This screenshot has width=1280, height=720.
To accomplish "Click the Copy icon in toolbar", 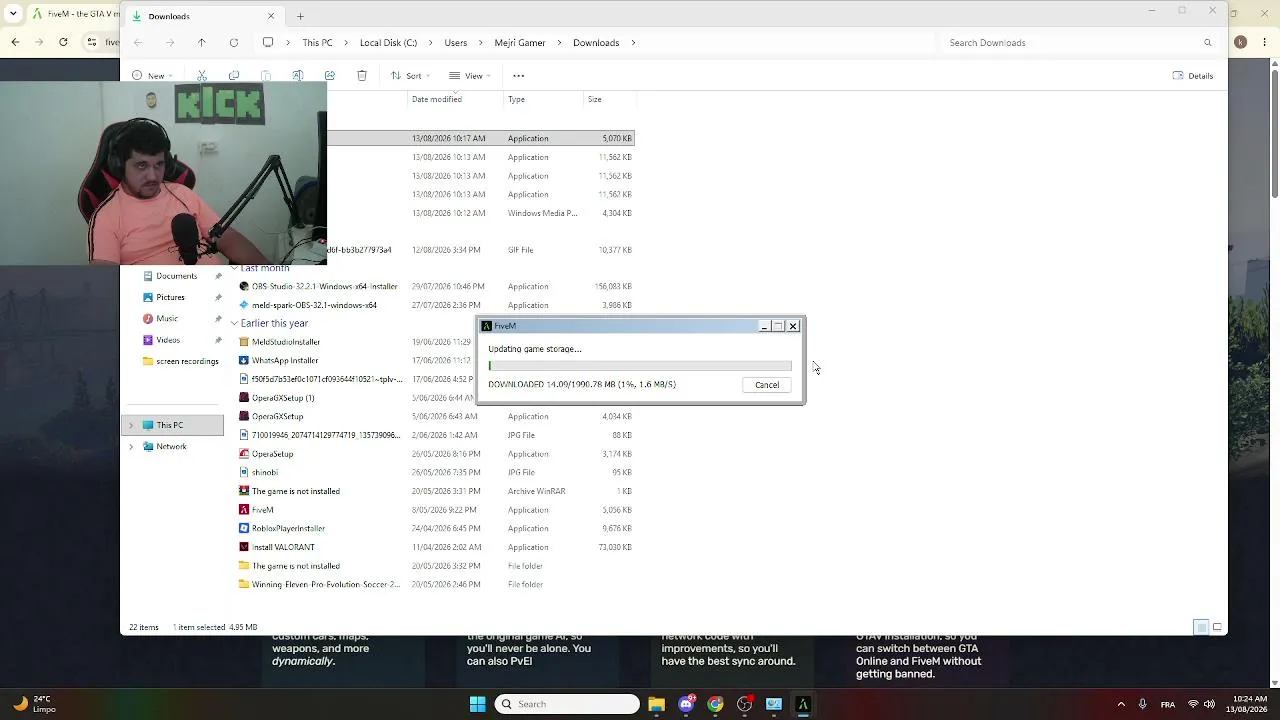I will [x=234, y=76].
